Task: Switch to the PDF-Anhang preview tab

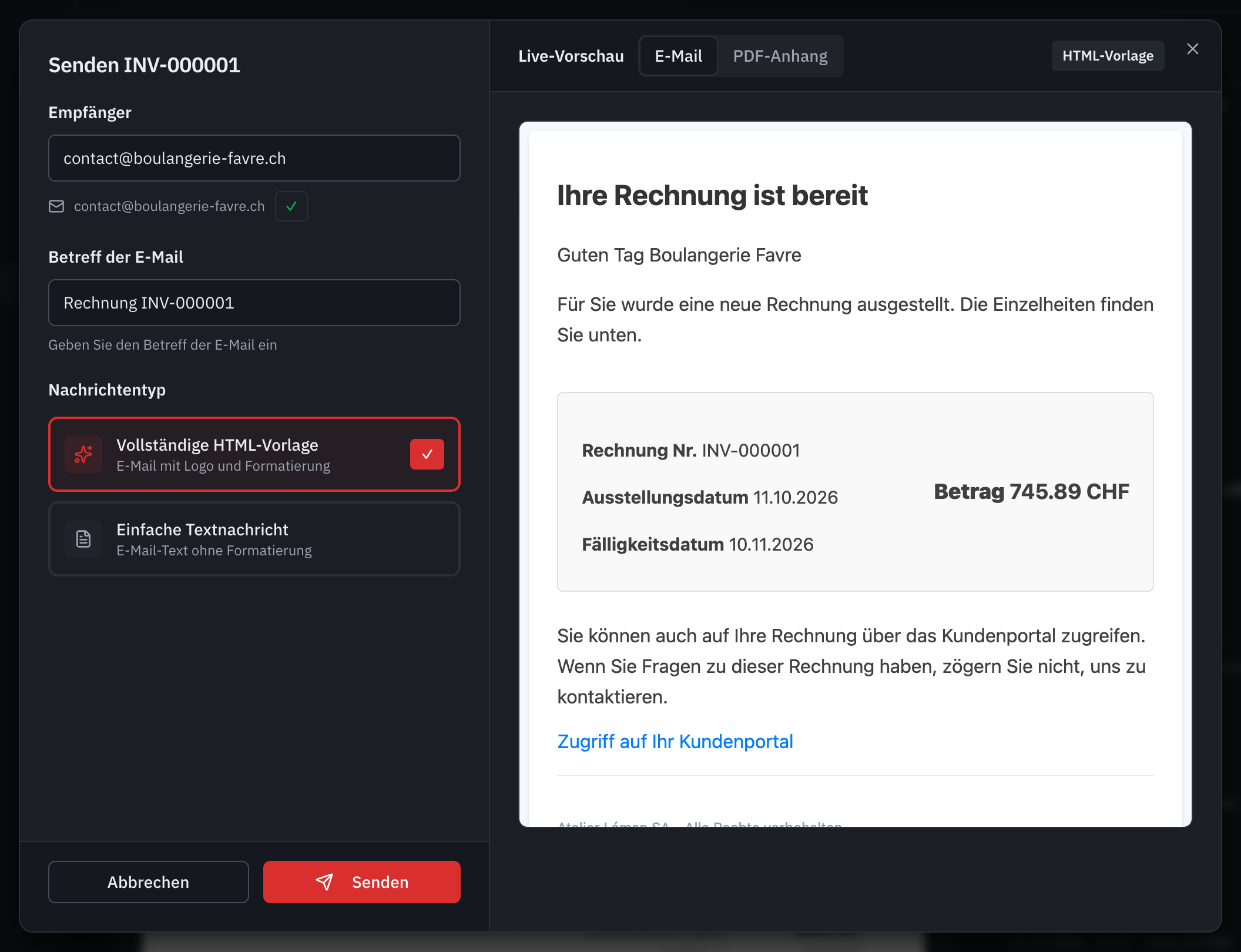Action: (x=780, y=56)
